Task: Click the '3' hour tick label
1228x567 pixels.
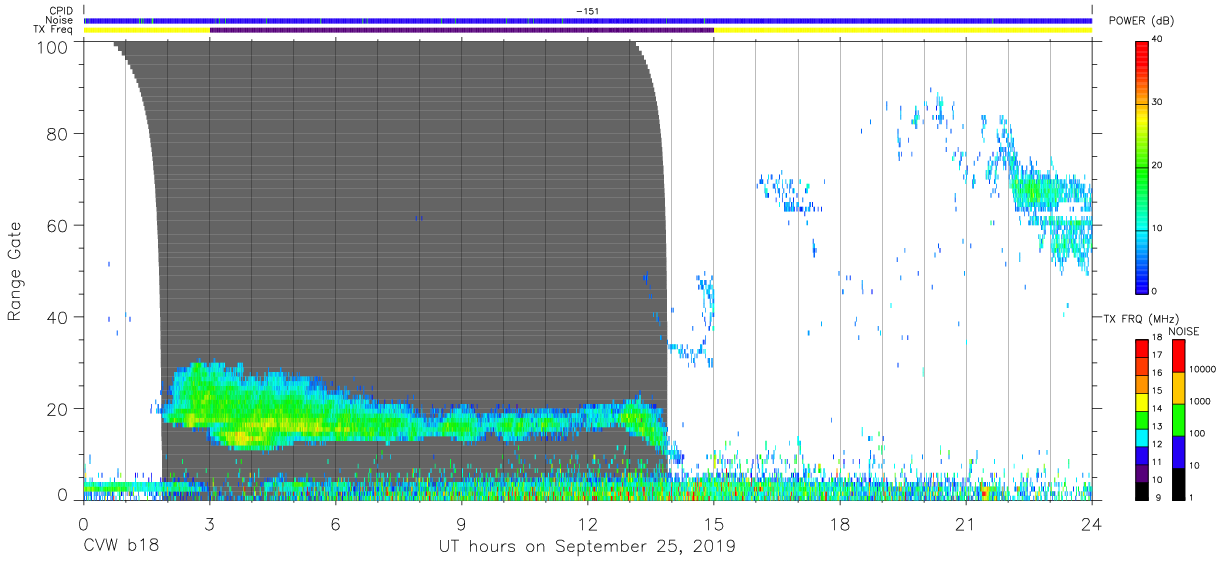Action: point(209,523)
